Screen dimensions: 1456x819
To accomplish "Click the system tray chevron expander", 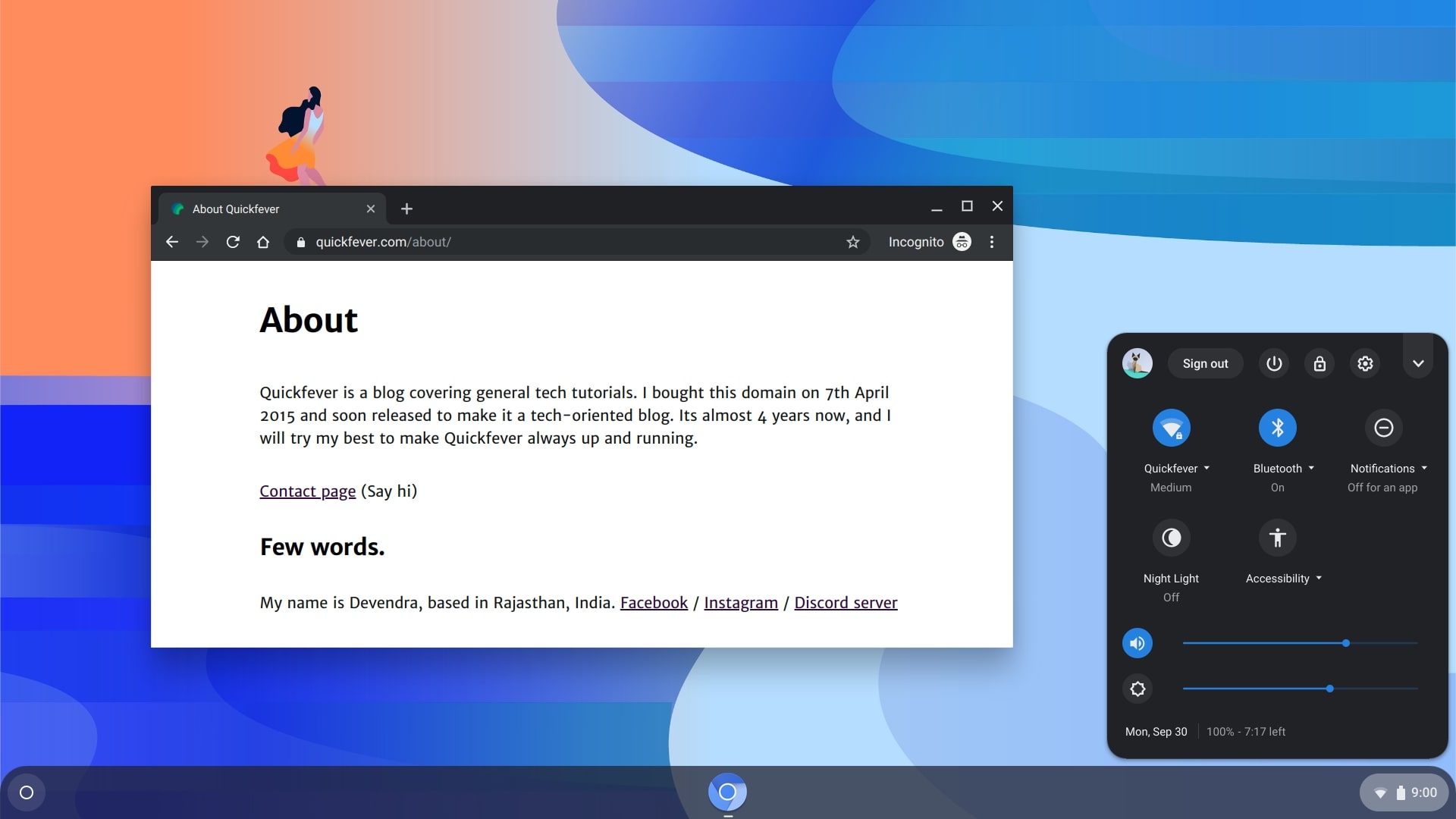I will (x=1419, y=363).
